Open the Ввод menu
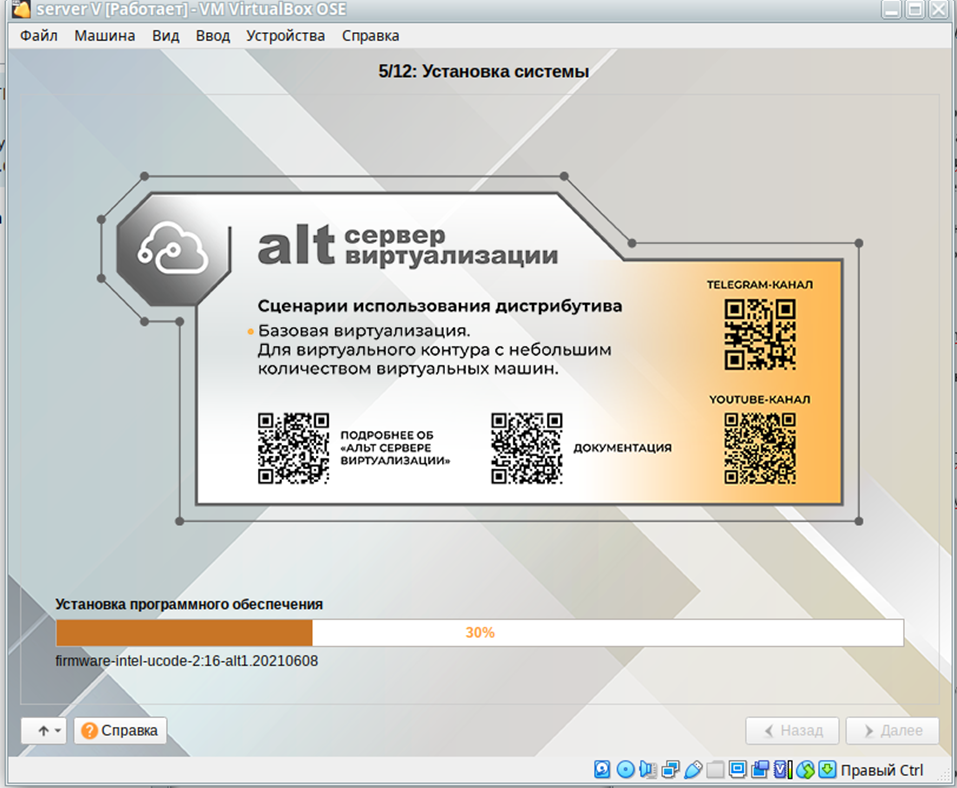 (x=212, y=36)
